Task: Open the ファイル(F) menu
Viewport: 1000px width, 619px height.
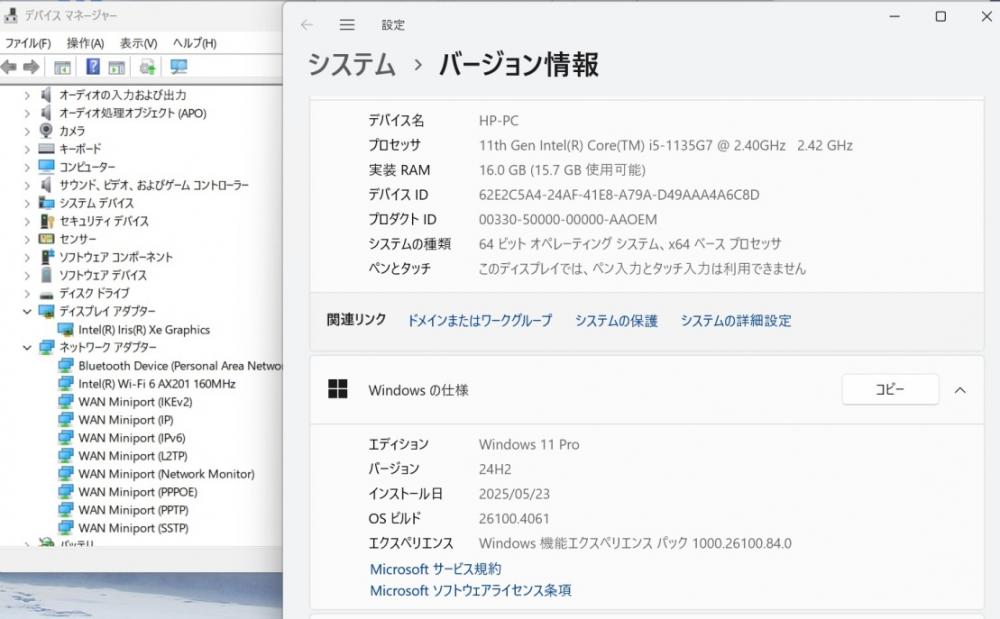Action: pyautogui.click(x=28, y=43)
